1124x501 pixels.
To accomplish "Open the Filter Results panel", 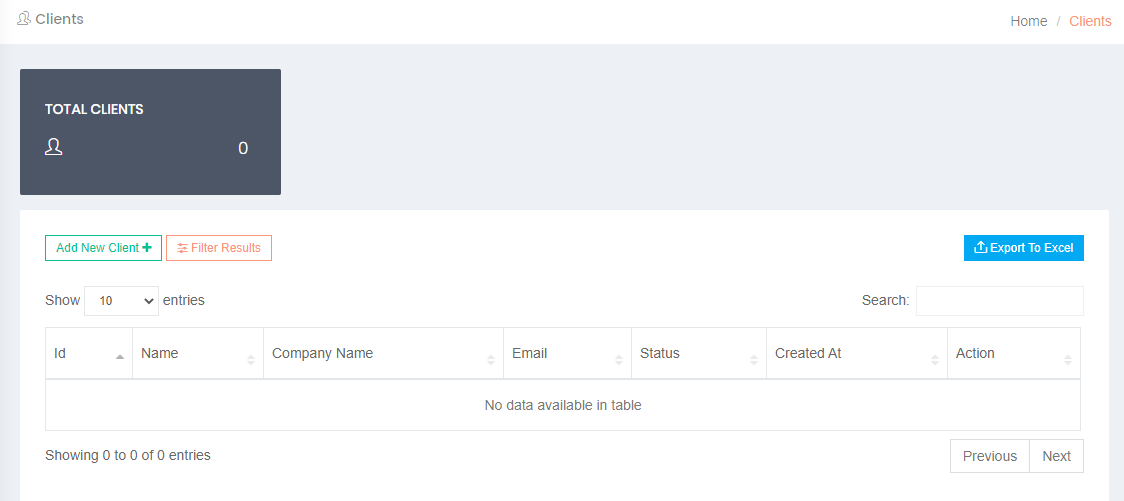I will (x=219, y=248).
